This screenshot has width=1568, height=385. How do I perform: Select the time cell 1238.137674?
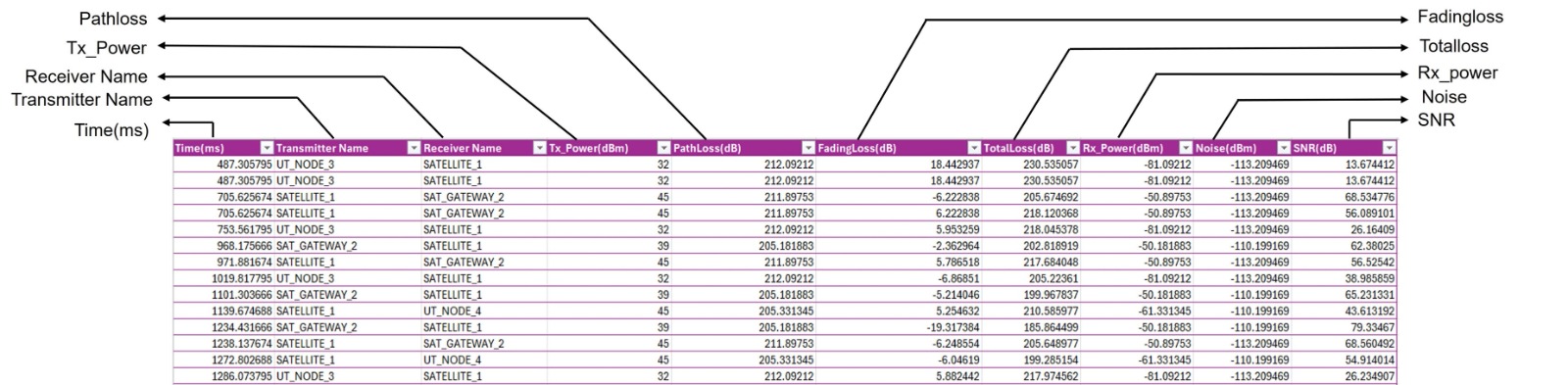coord(242,344)
